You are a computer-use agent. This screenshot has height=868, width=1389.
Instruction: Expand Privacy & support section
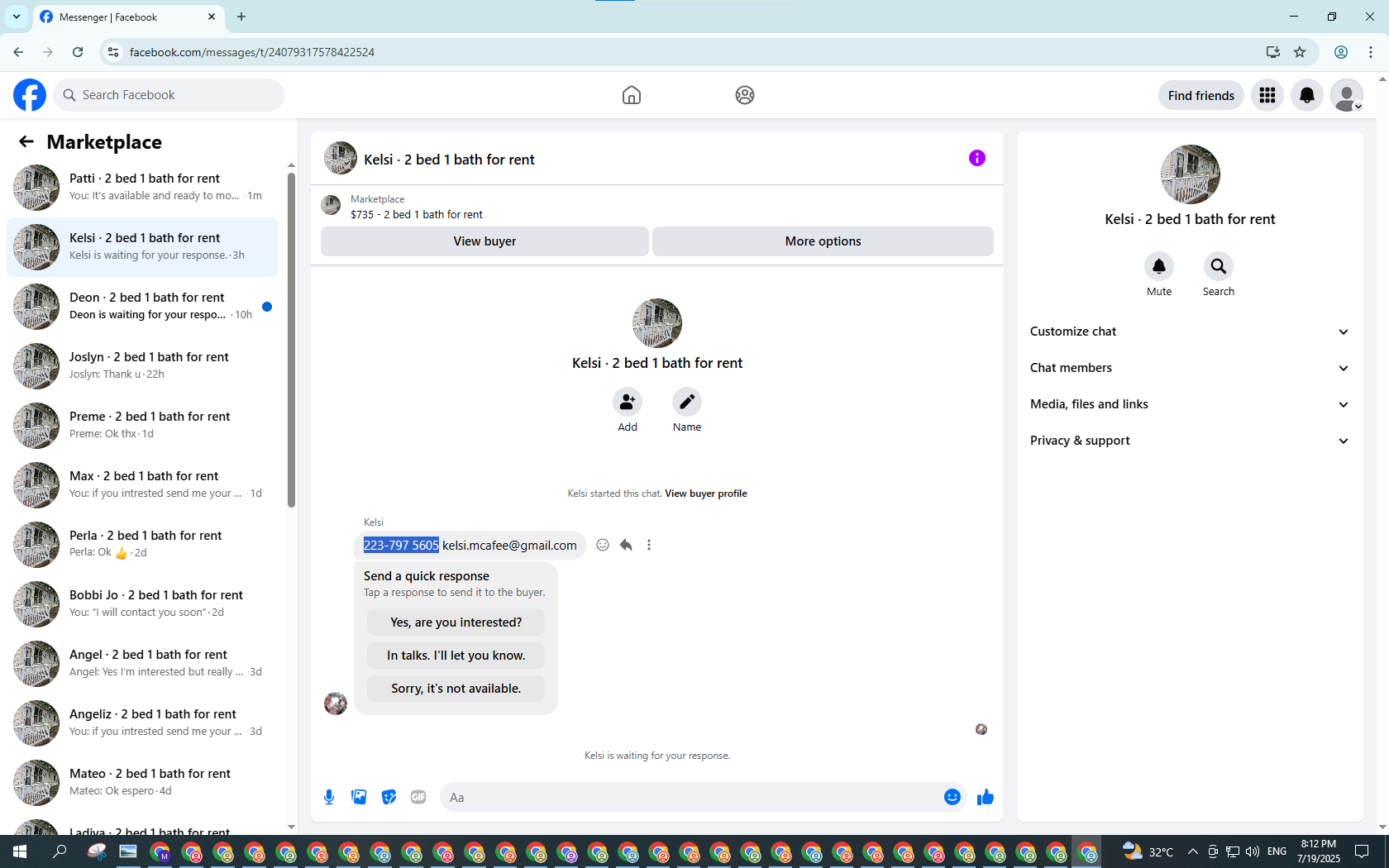click(x=1190, y=441)
